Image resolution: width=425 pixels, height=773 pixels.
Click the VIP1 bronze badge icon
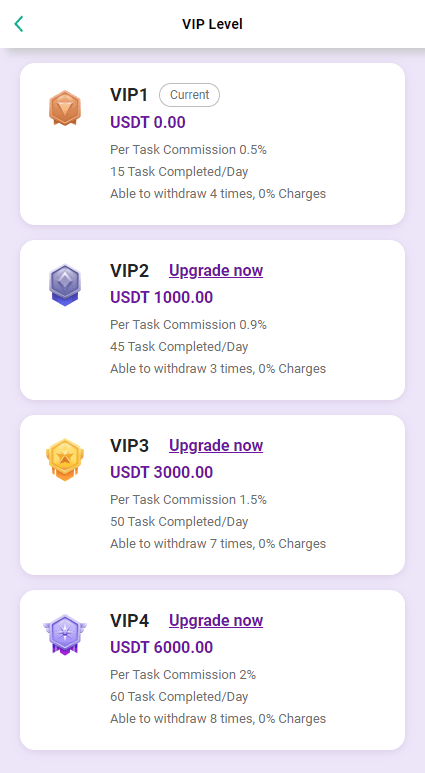(x=65, y=108)
